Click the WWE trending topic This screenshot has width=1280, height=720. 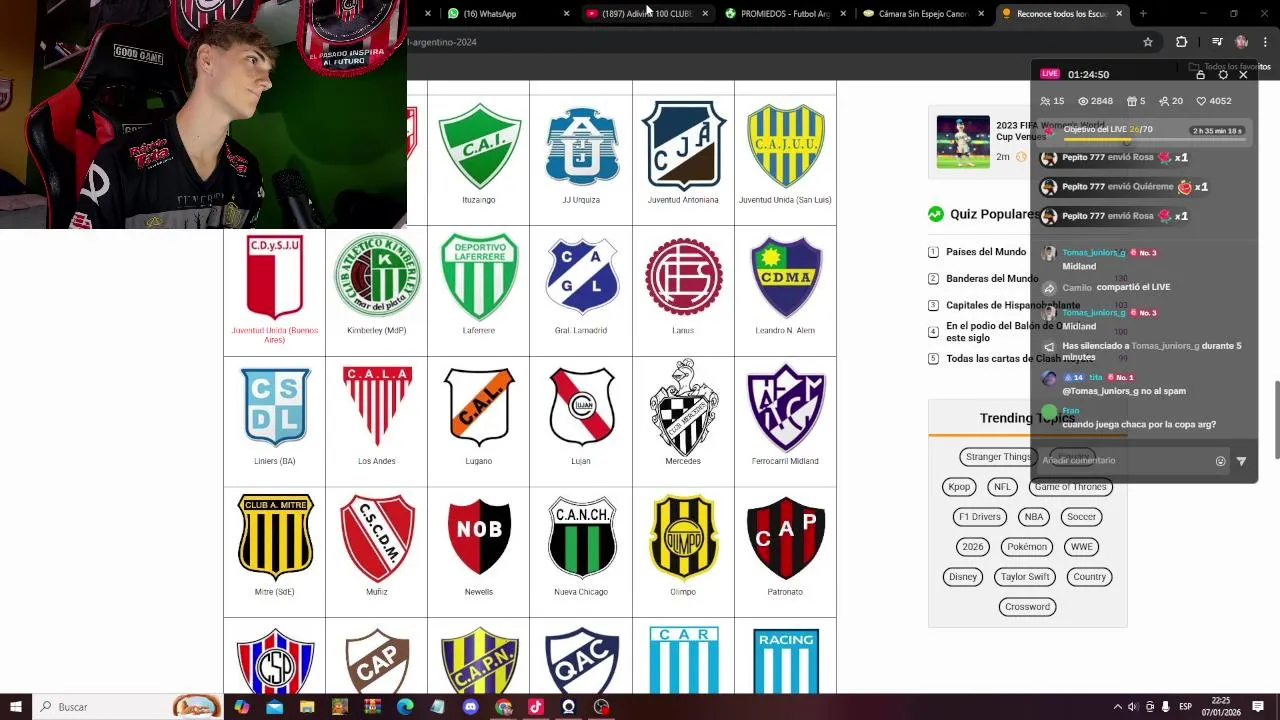coord(1082,547)
